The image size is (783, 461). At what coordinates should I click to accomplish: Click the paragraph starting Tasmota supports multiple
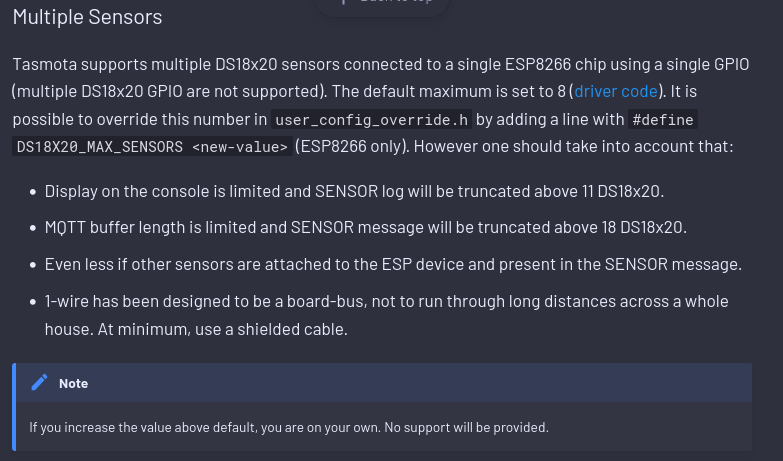tap(381, 105)
